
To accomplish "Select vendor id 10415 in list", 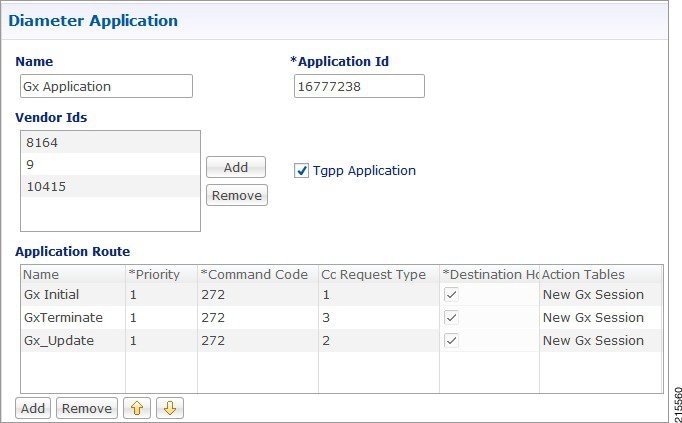I will (110, 187).
